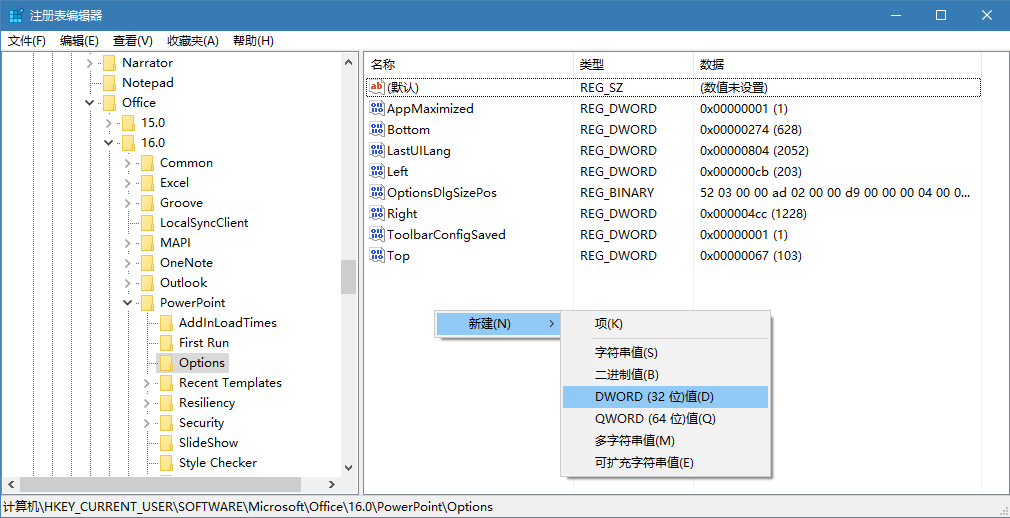
Task: Click the Office folder icon
Action: coord(109,102)
